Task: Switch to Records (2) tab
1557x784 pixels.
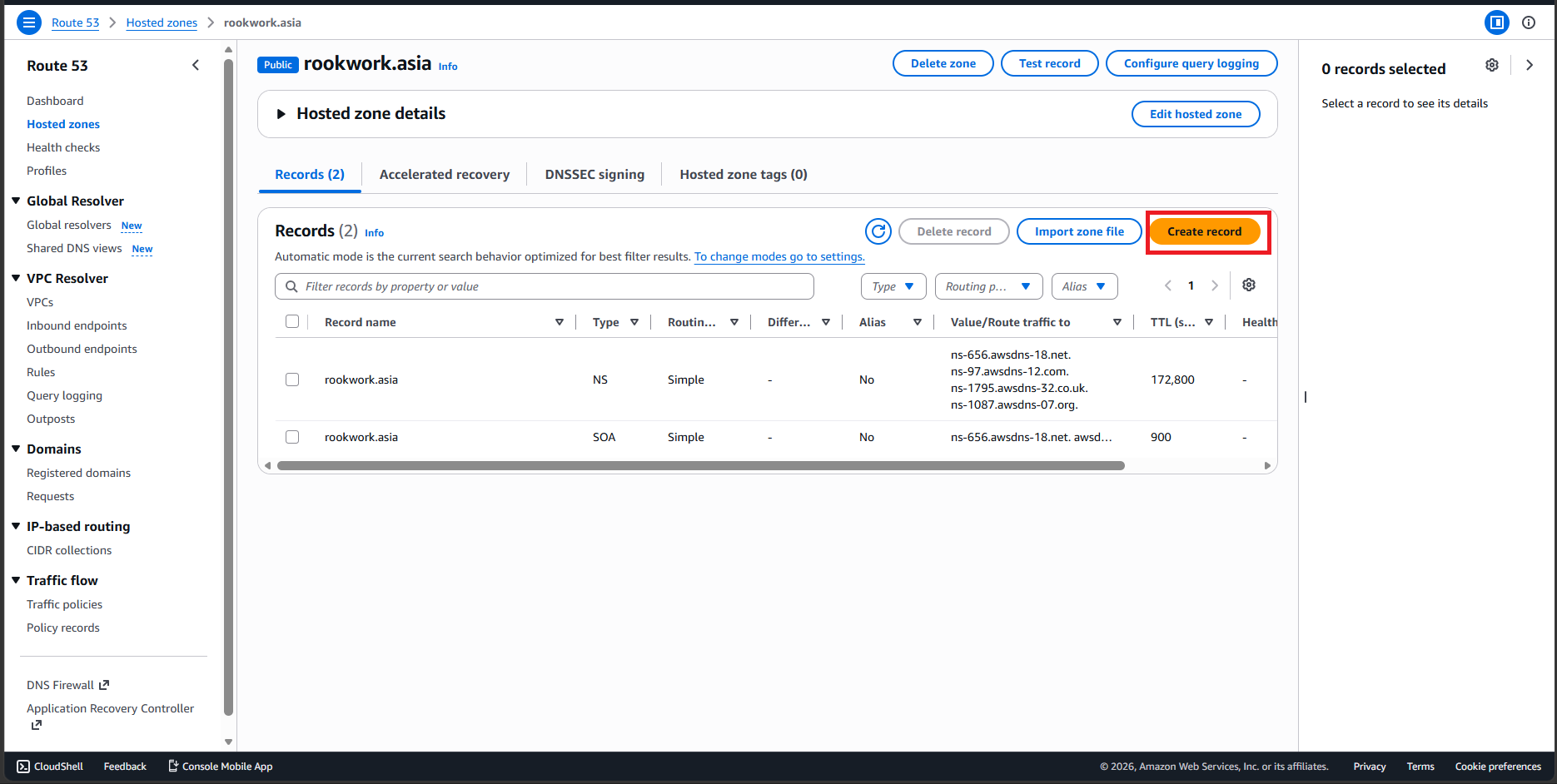Action: [x=310, y=175]
